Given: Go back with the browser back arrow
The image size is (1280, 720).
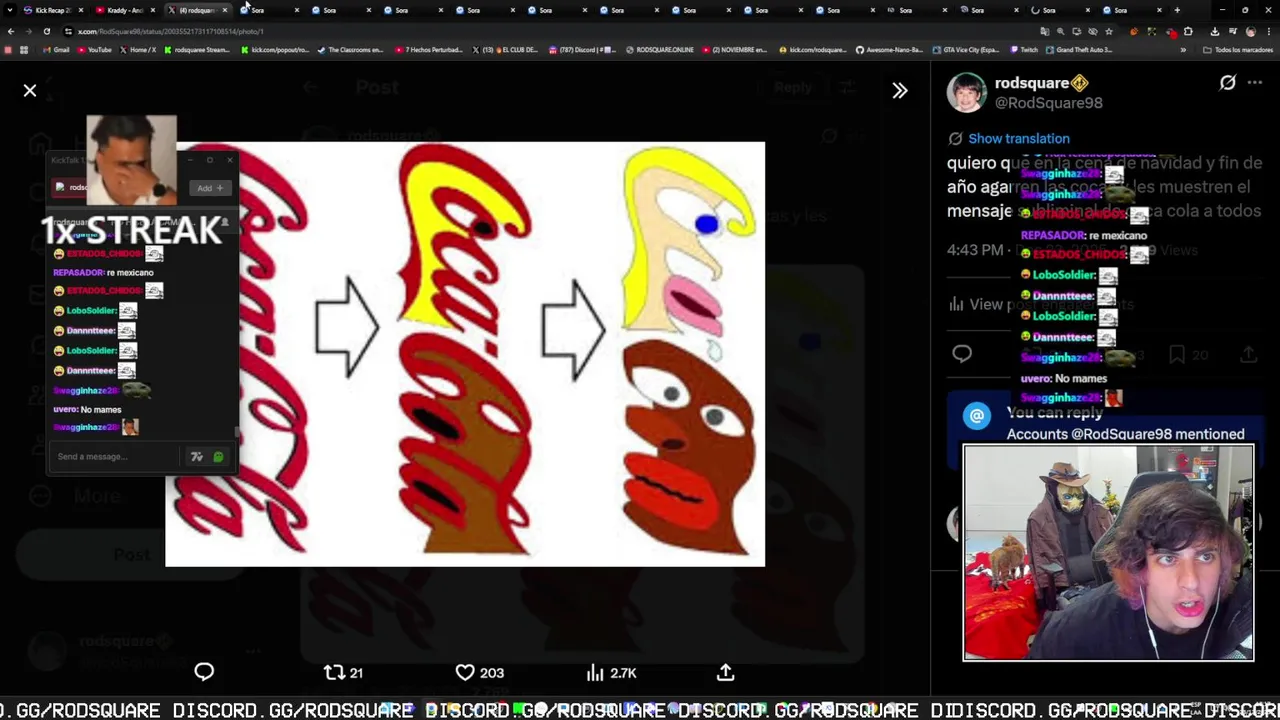Looking at the screenshot, I should [10, 31].
